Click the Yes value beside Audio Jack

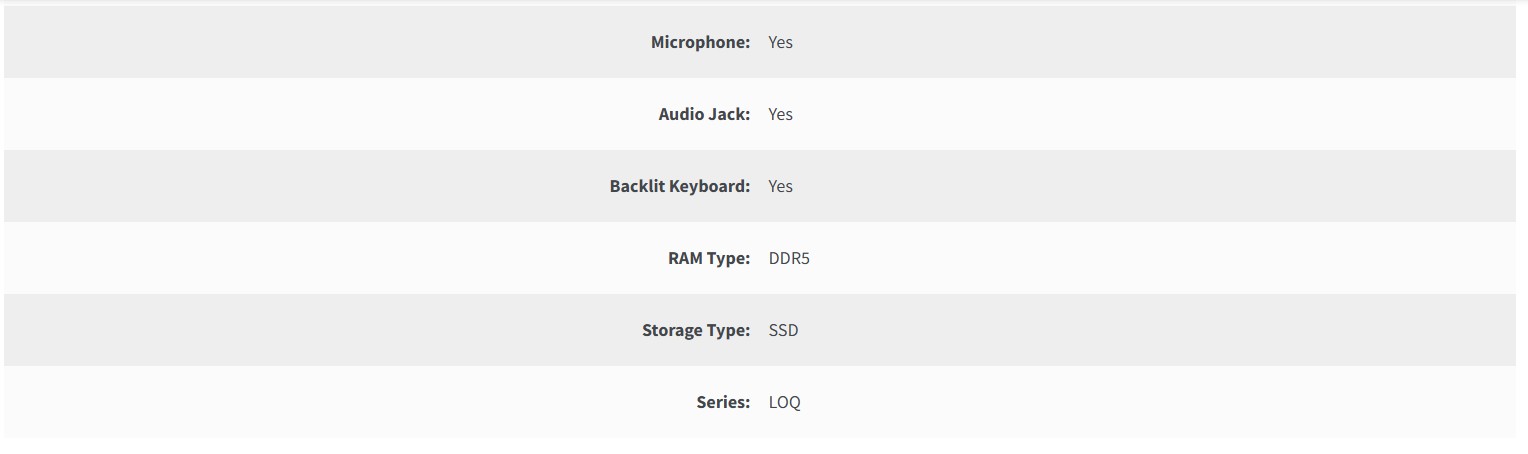tap(780, 114)
